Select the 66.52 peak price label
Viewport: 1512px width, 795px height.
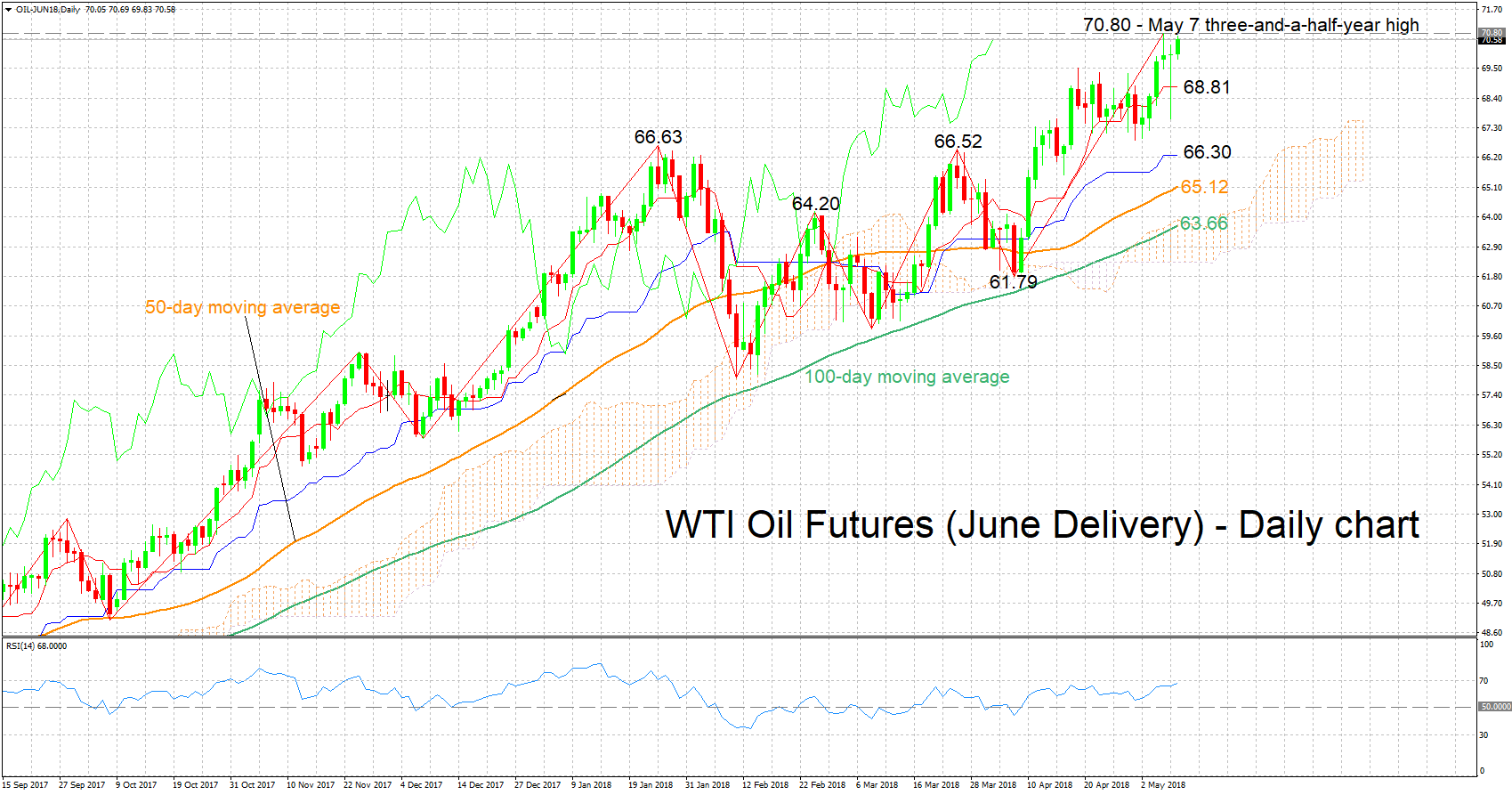point(958,142)
